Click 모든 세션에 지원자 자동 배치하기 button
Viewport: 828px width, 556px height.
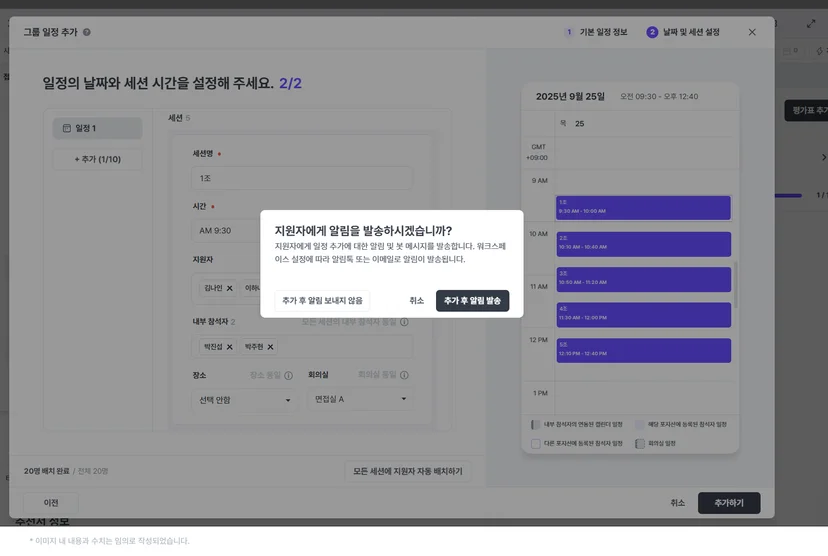[408, 471]
